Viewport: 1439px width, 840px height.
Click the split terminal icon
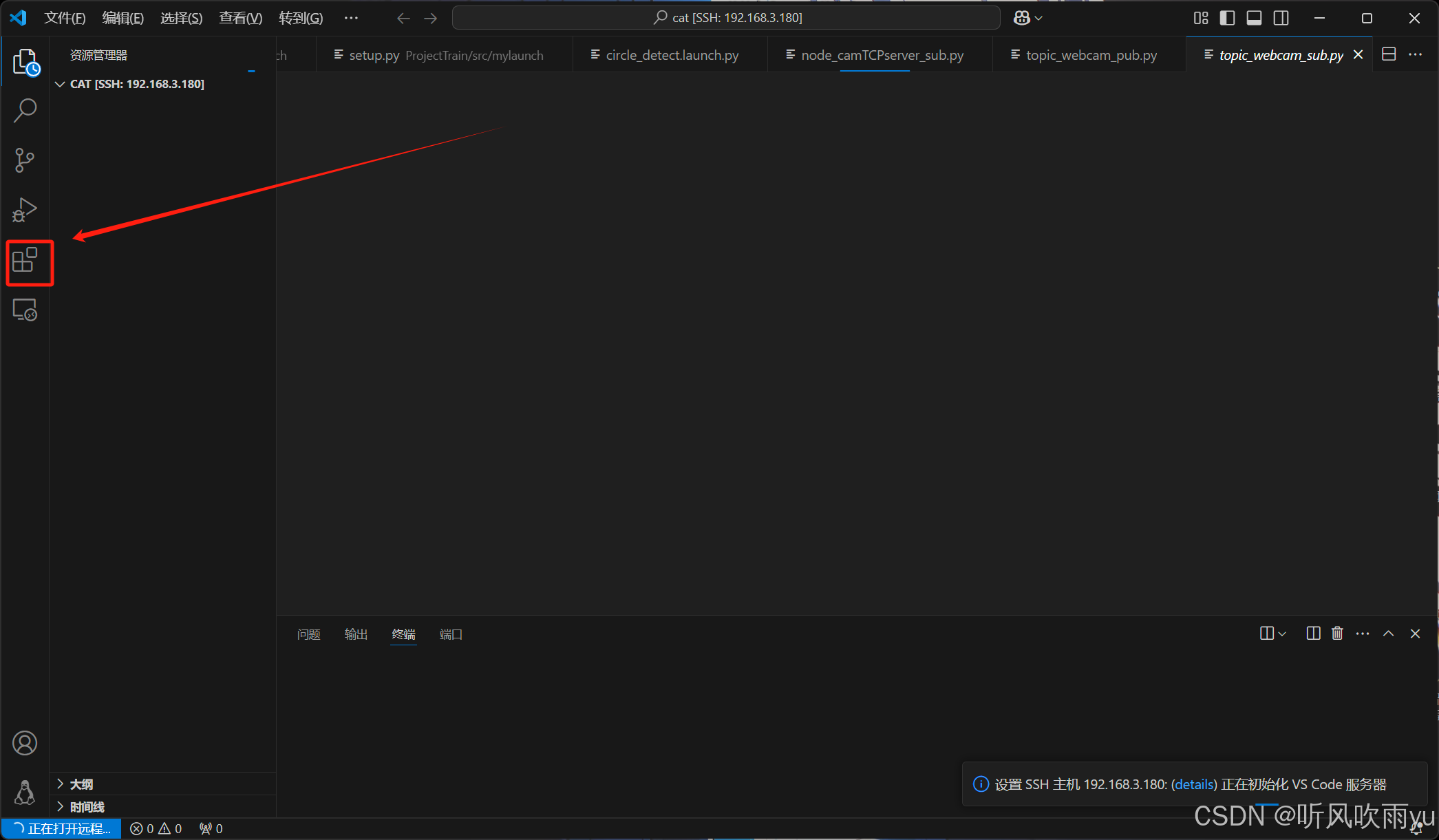point(1313,634)
